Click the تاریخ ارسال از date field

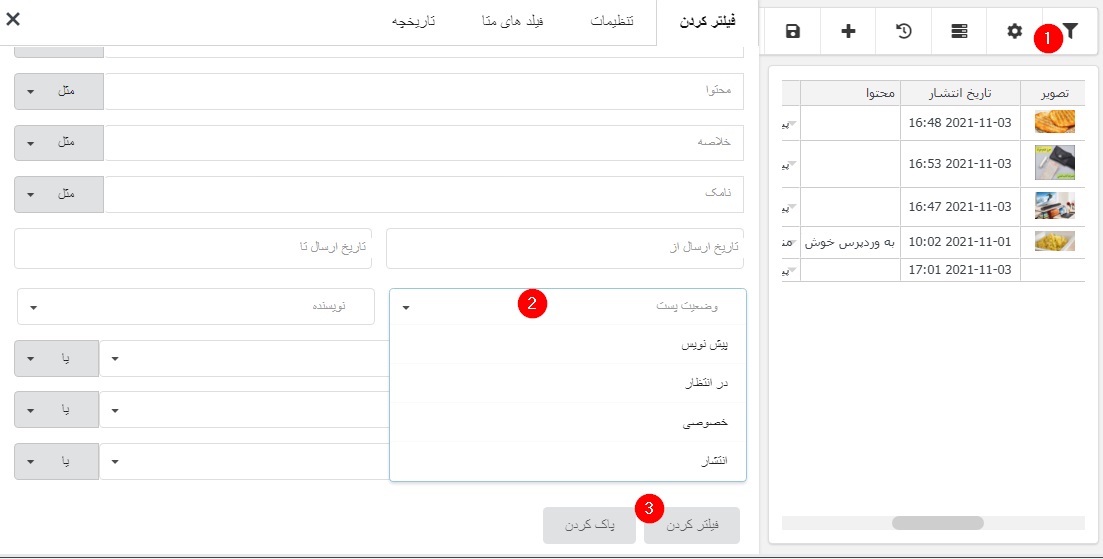[566, 248]
